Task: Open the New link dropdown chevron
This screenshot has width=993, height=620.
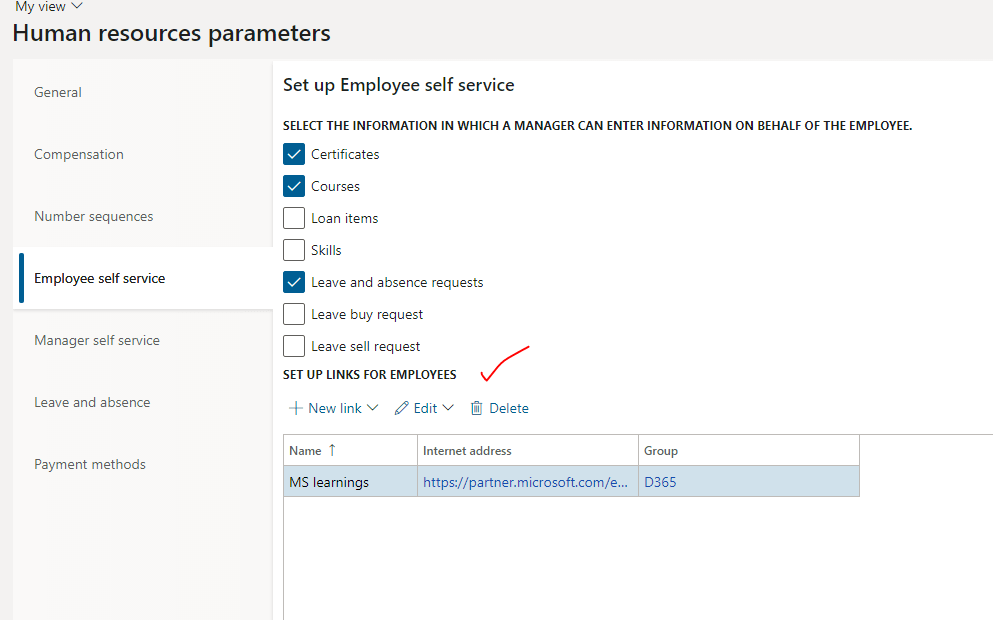Action: click(x=373, y=408)
